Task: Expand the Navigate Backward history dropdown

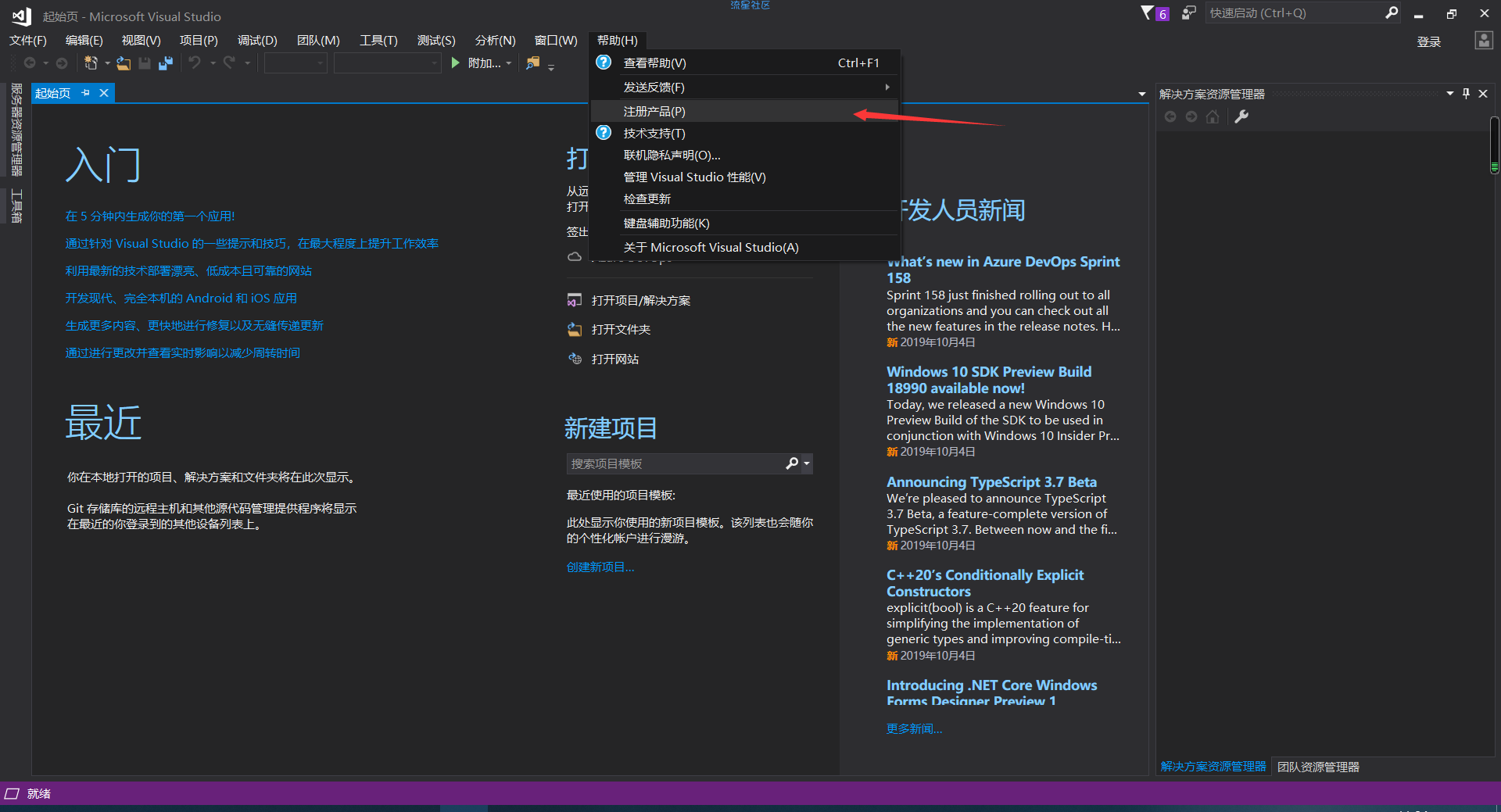Action: 45,63
